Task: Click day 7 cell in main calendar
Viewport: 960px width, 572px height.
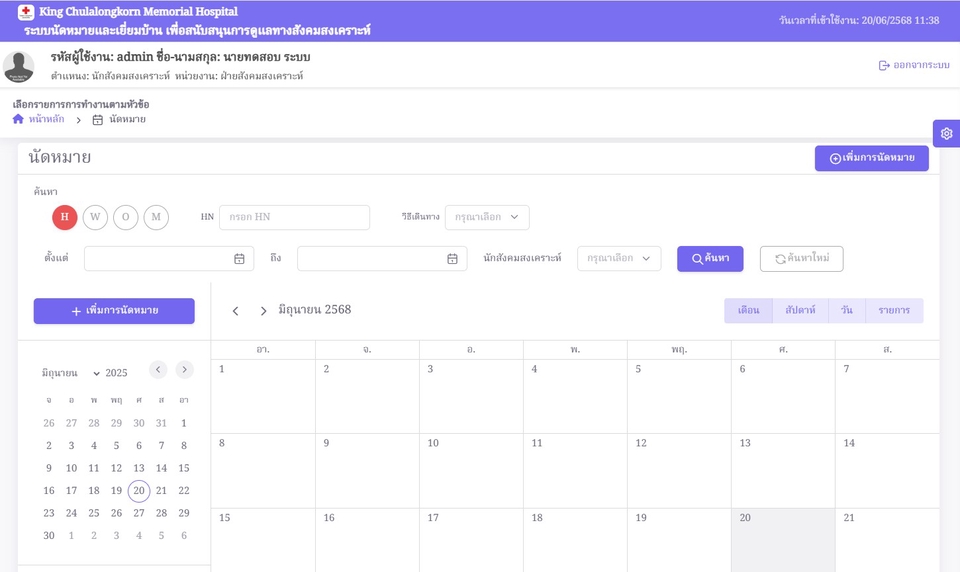Action: pos(887,396)
